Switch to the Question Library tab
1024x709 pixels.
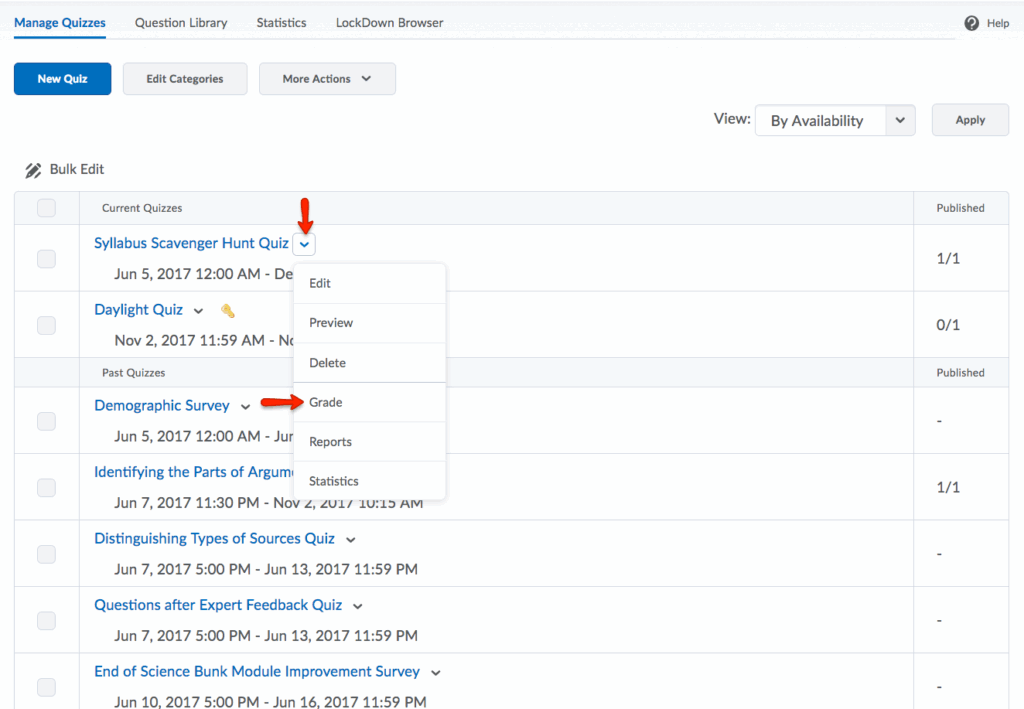pos(181,22)
